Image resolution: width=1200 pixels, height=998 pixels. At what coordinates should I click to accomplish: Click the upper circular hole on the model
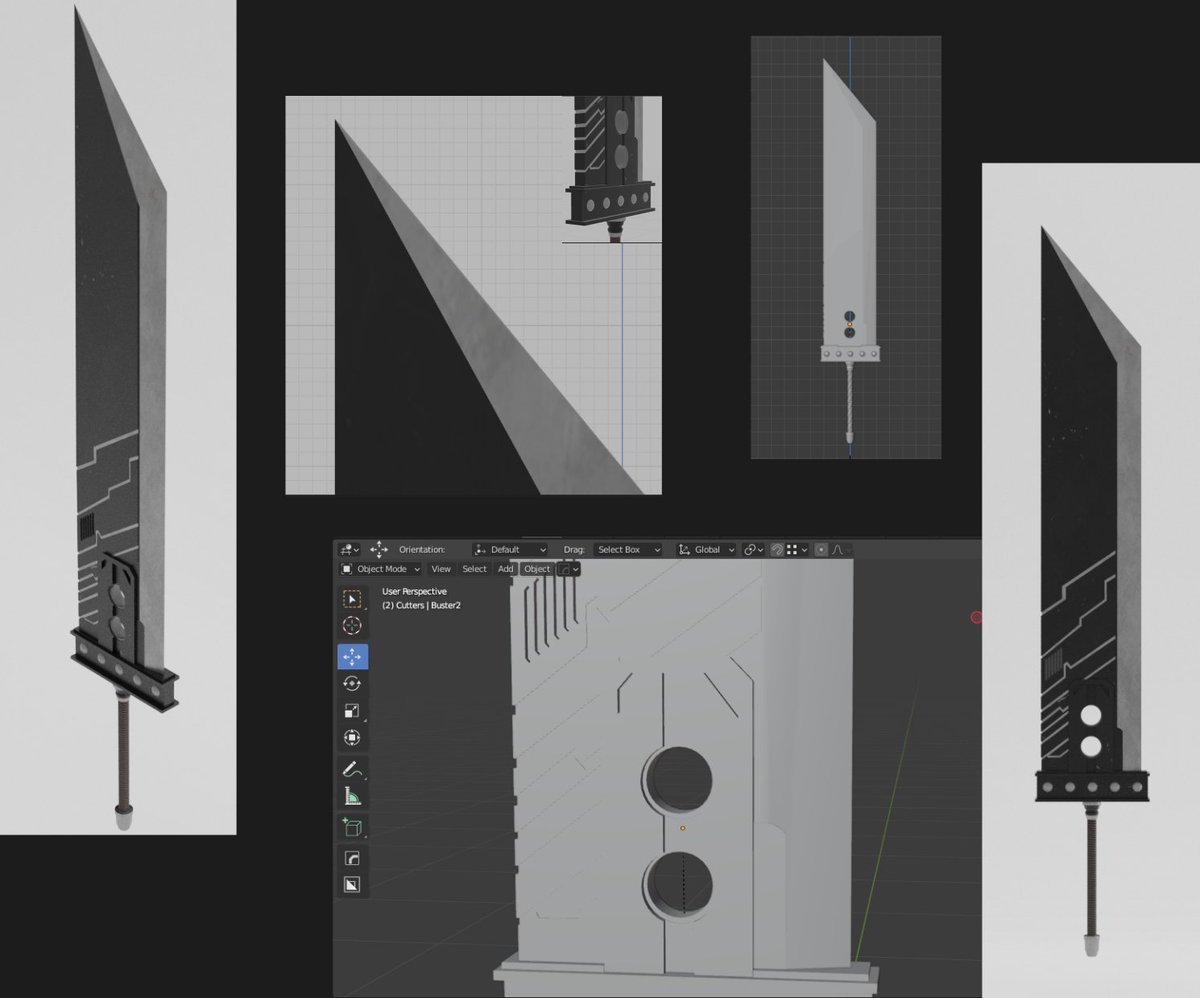(x=680, y=781)
